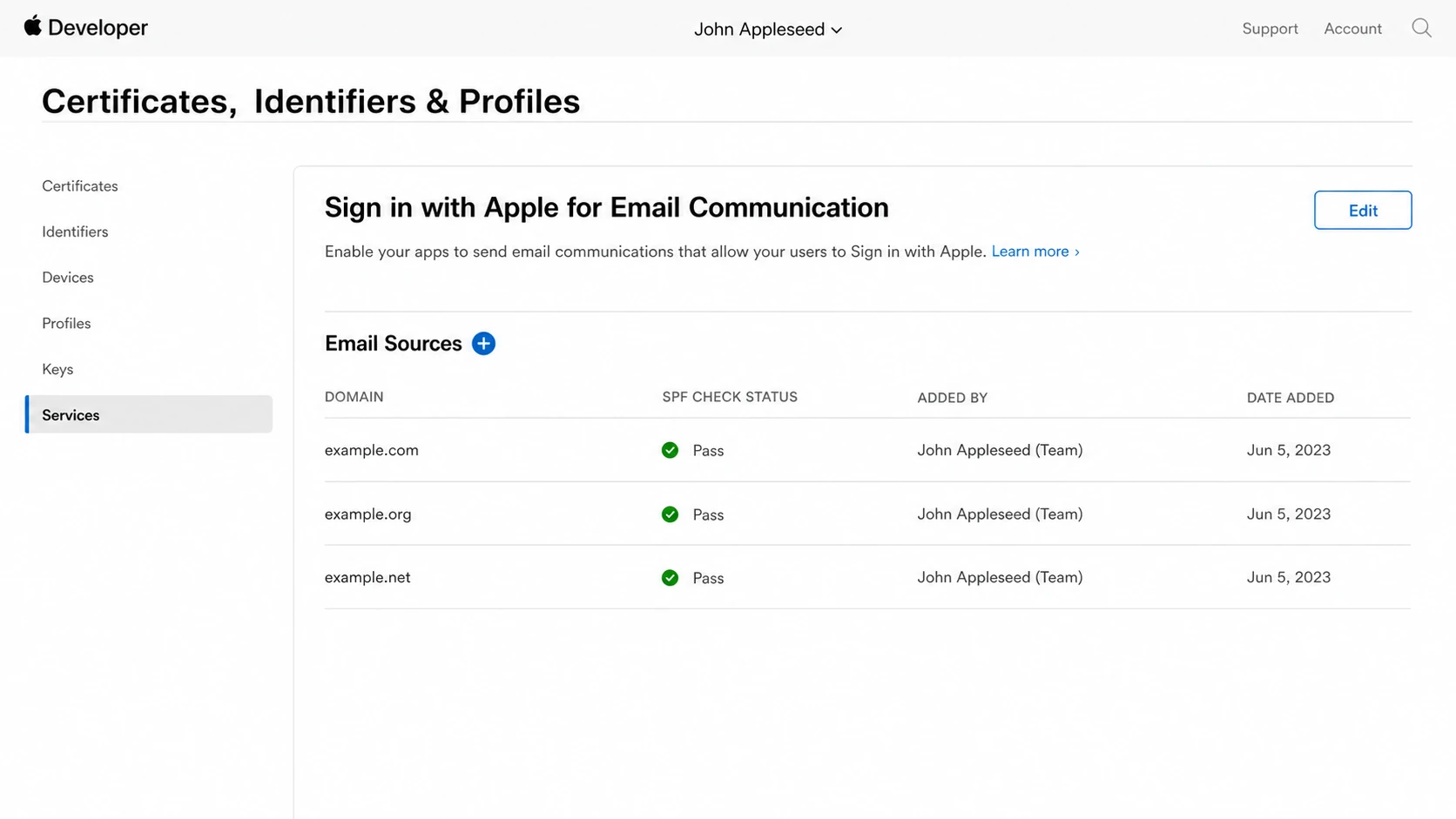Click green pass checkmark for example.net
Viewport: 1456px width, 819px height.
point(670,578)
